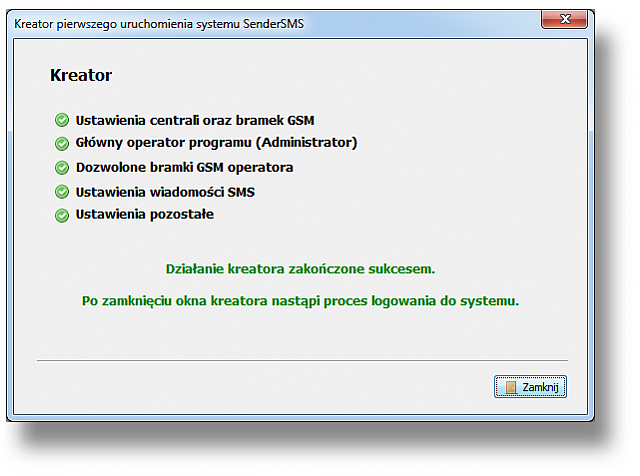Image resolution: width=640 pixels, height=476 pixels.
Task: Select the step Główny operator programu (Administrator)
Action: (216, 142)
